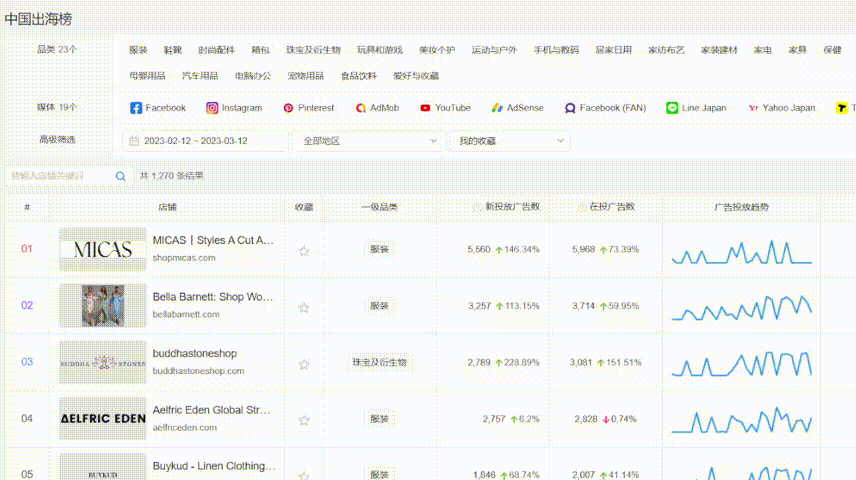Screen dimensions: 856x480
Task: Click the 共 1,270 条结果 result count
Action: click(x=171, y=176)
